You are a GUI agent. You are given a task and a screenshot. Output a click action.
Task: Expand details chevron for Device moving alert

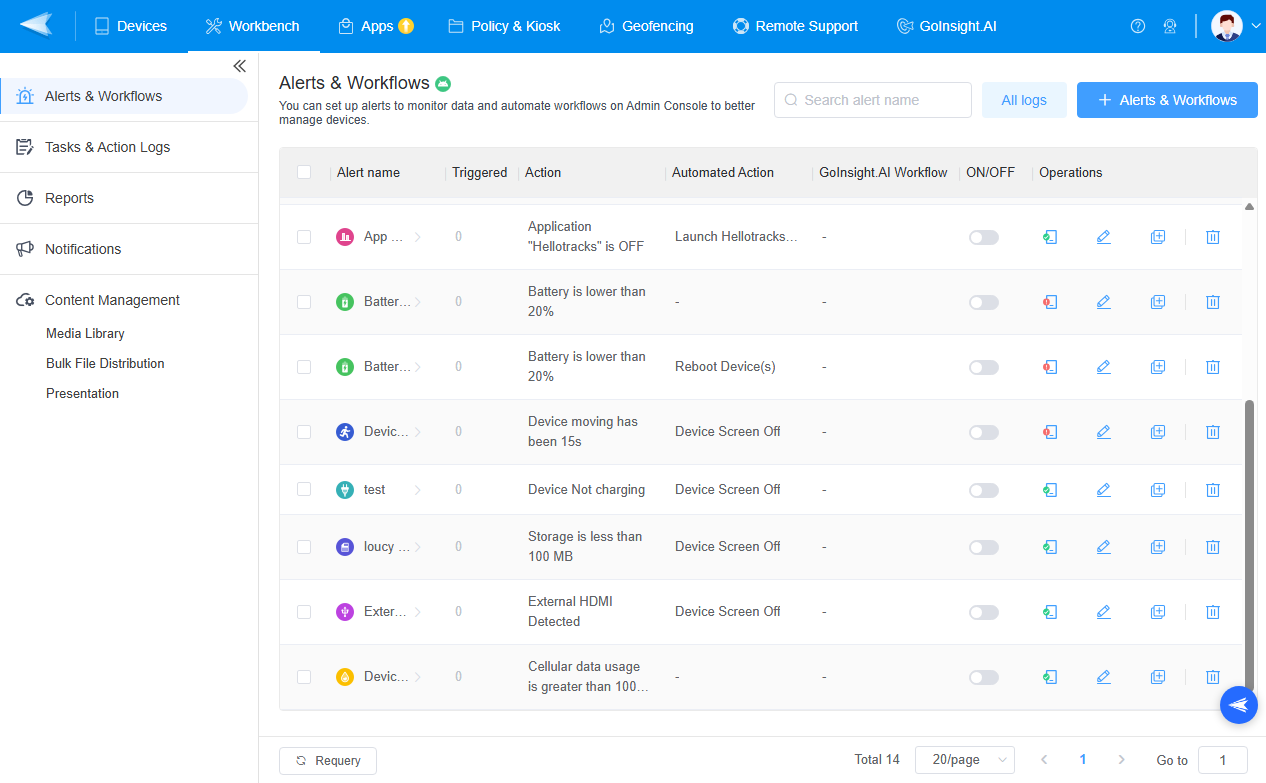tap(418, 432)
